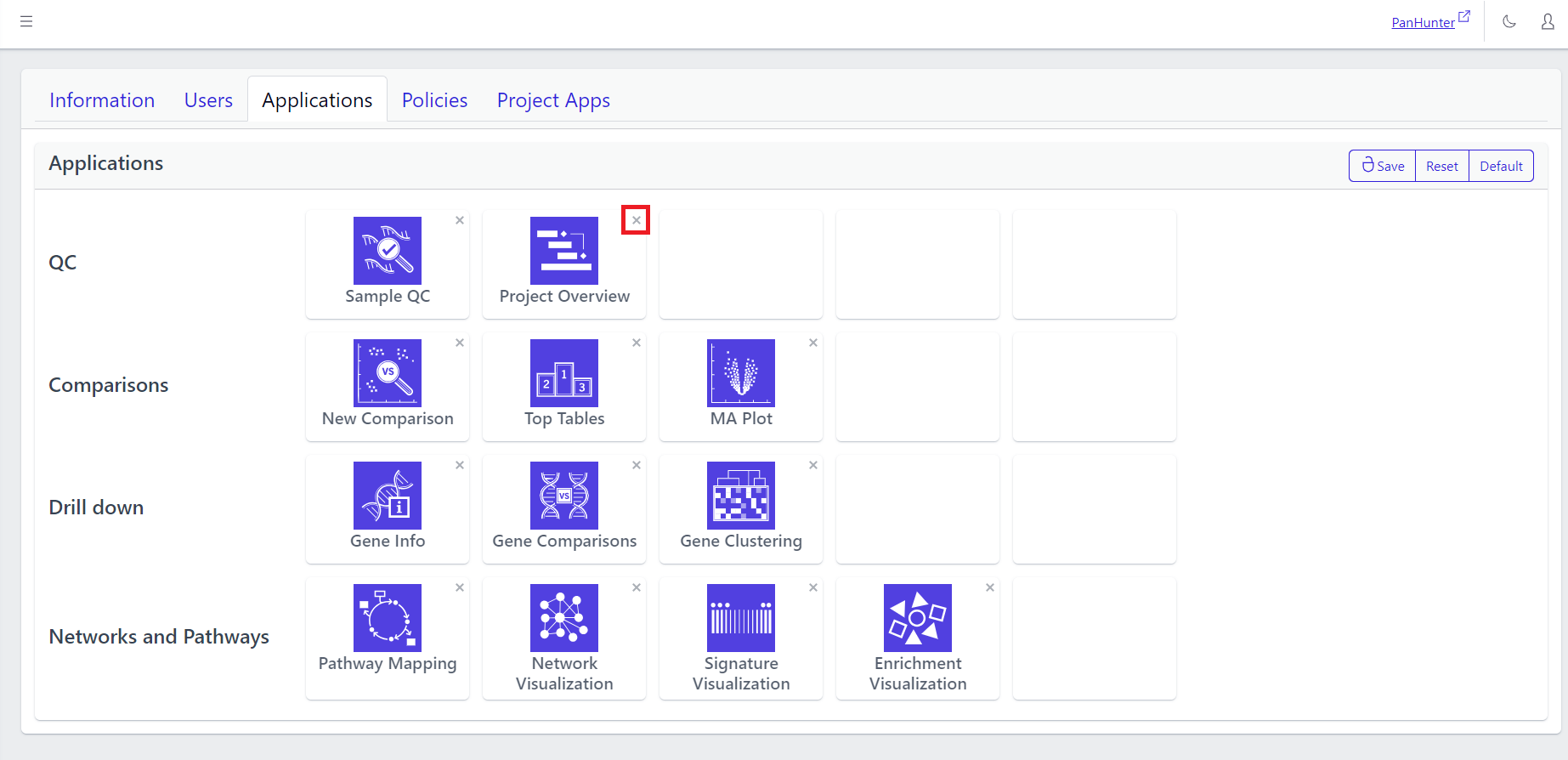This screenshot has width=1568, height=760.
Task: Select the Top Tables podium icon
Action: pyautogui.click(x=564, y=373)
